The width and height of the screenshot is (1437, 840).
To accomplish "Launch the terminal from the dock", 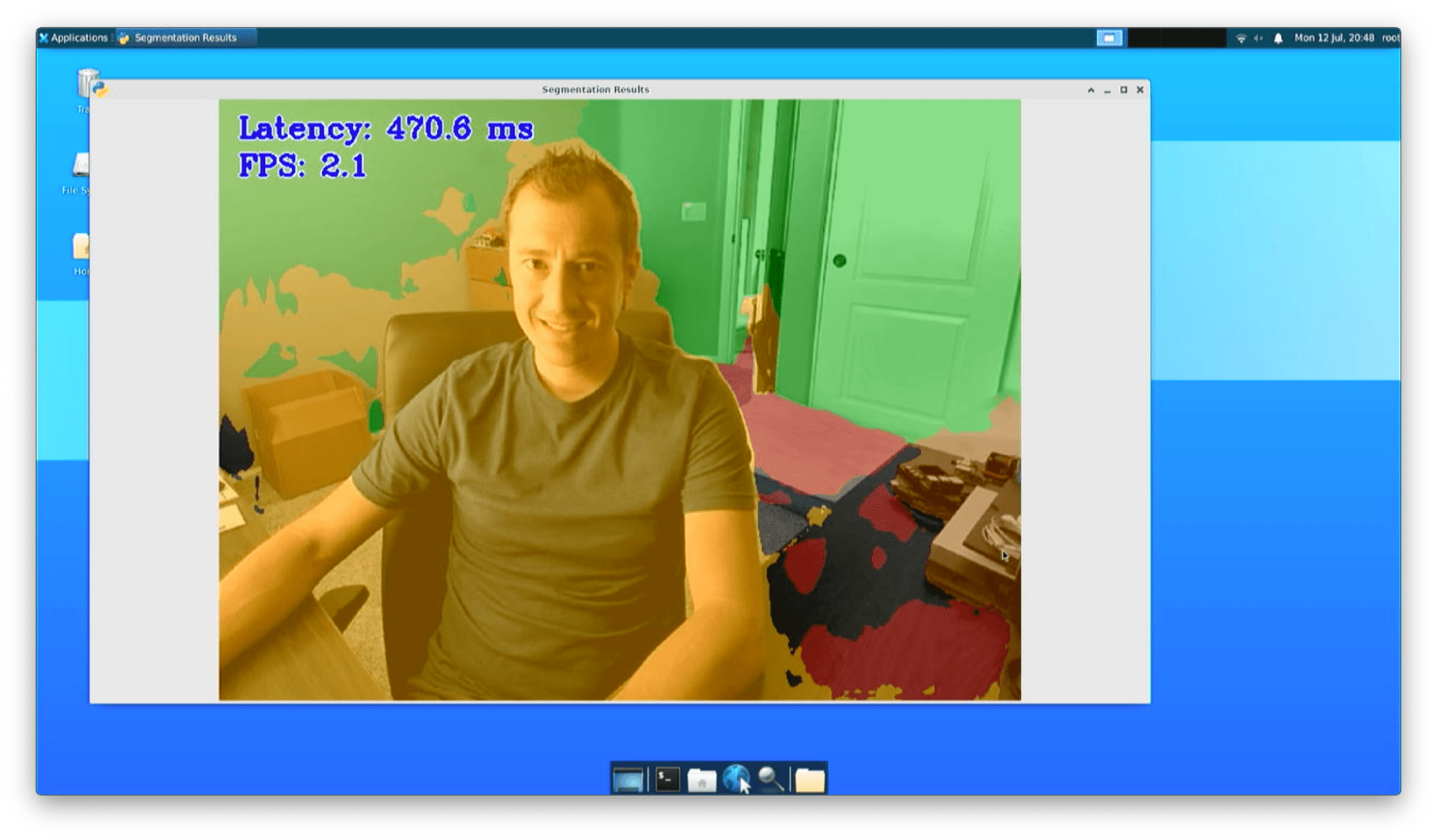I will pos(667,780).
